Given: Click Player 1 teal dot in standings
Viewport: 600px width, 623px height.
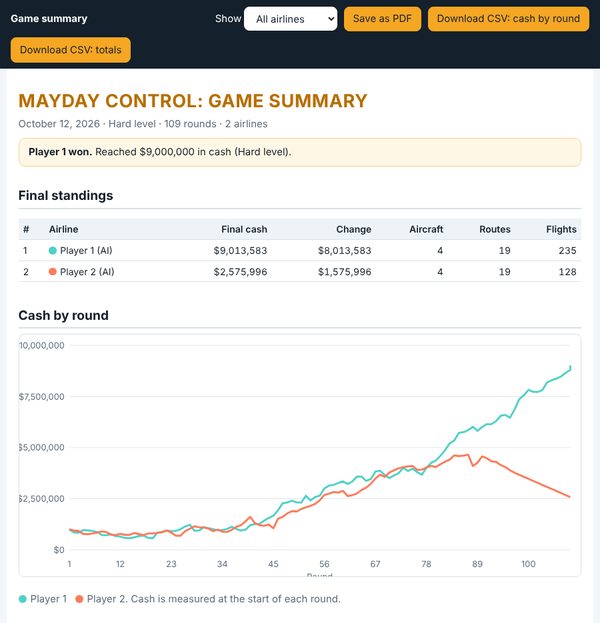Looking at the screenshot, I should [52, 251].
